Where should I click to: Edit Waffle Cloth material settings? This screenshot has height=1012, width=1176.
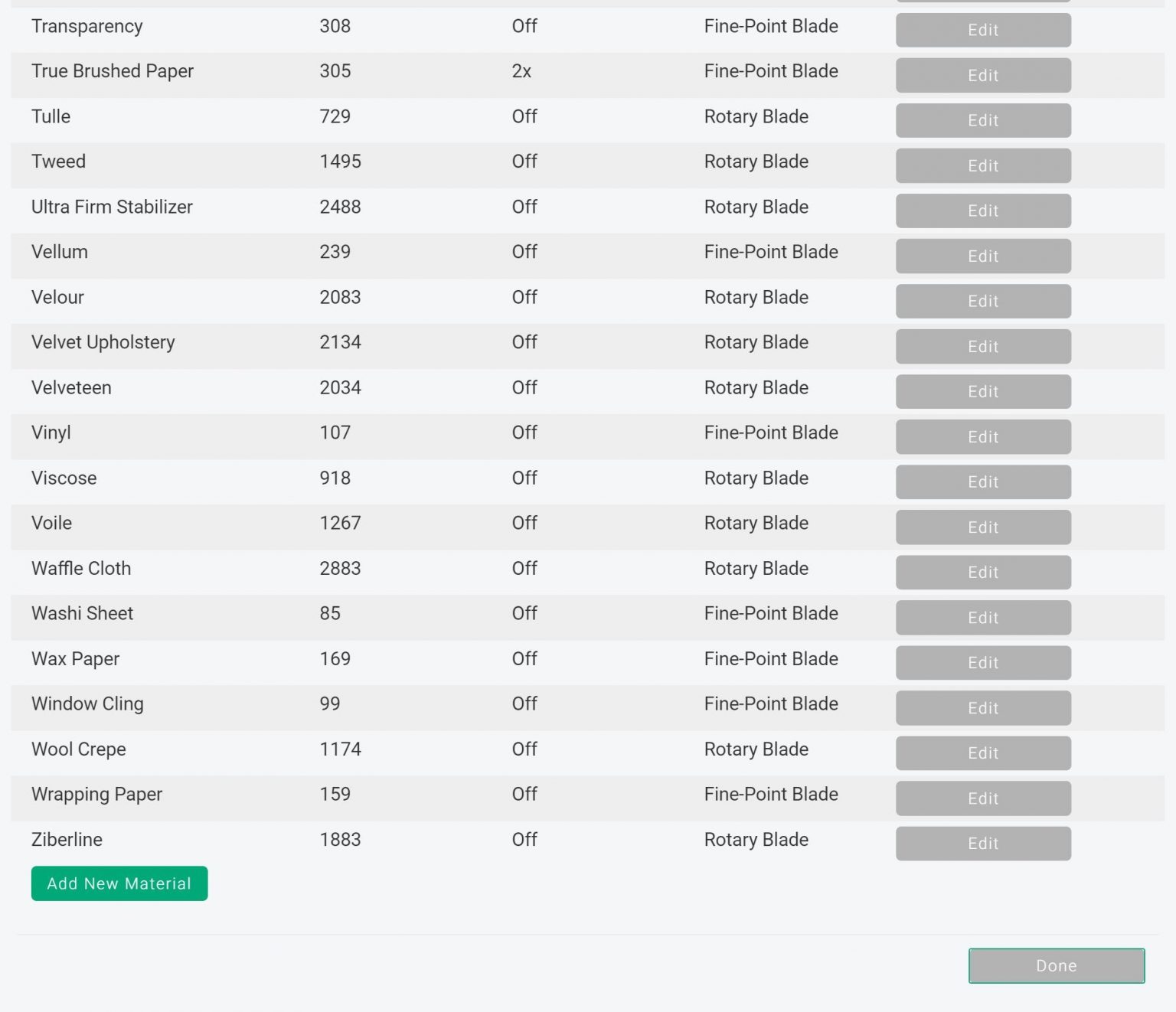tap(983, 572)
